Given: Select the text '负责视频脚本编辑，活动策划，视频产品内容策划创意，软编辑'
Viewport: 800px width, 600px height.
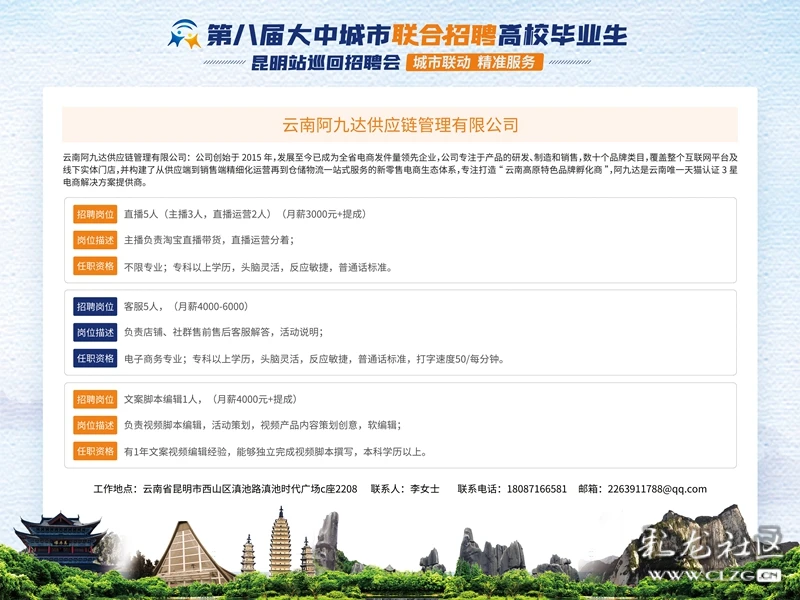Looking at the screenshot, I should point(262,426).
